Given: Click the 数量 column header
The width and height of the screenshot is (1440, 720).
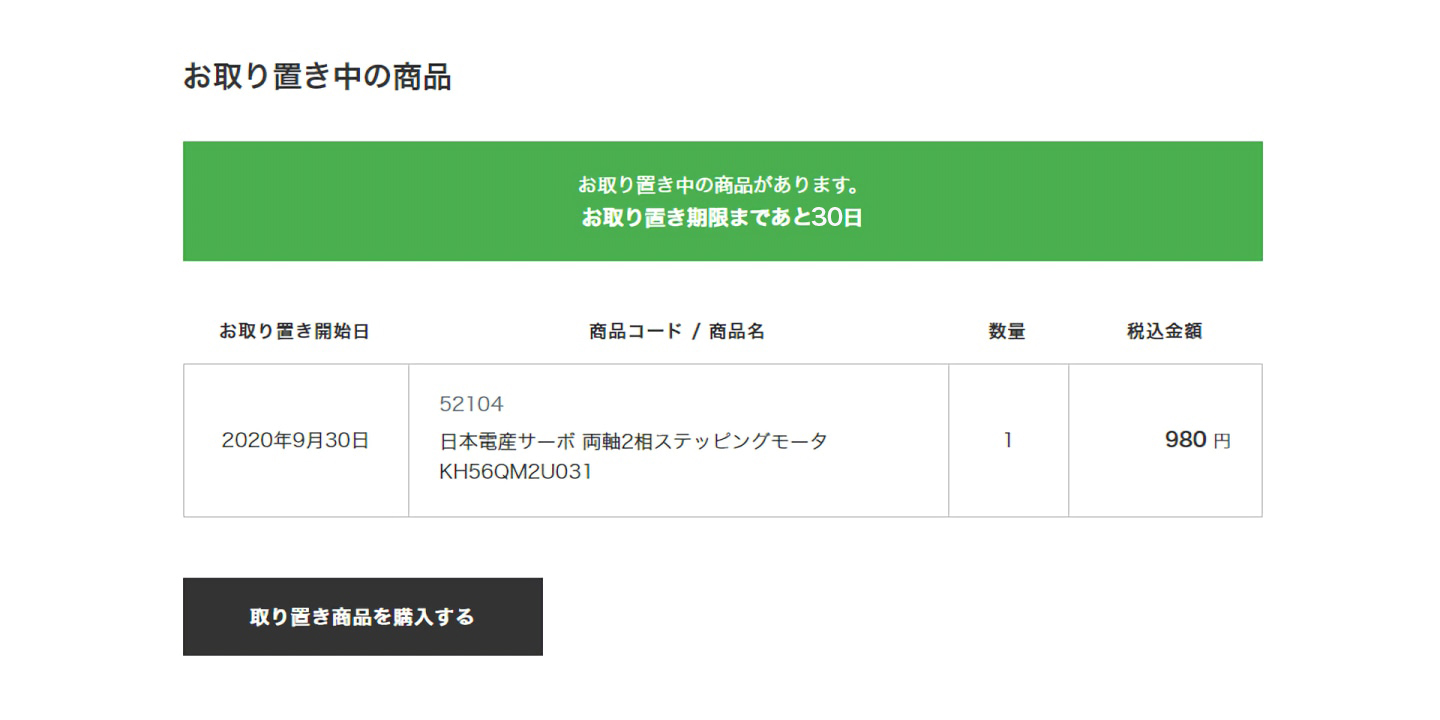Looking at the screenshot, I should [x=1007, y=332].
